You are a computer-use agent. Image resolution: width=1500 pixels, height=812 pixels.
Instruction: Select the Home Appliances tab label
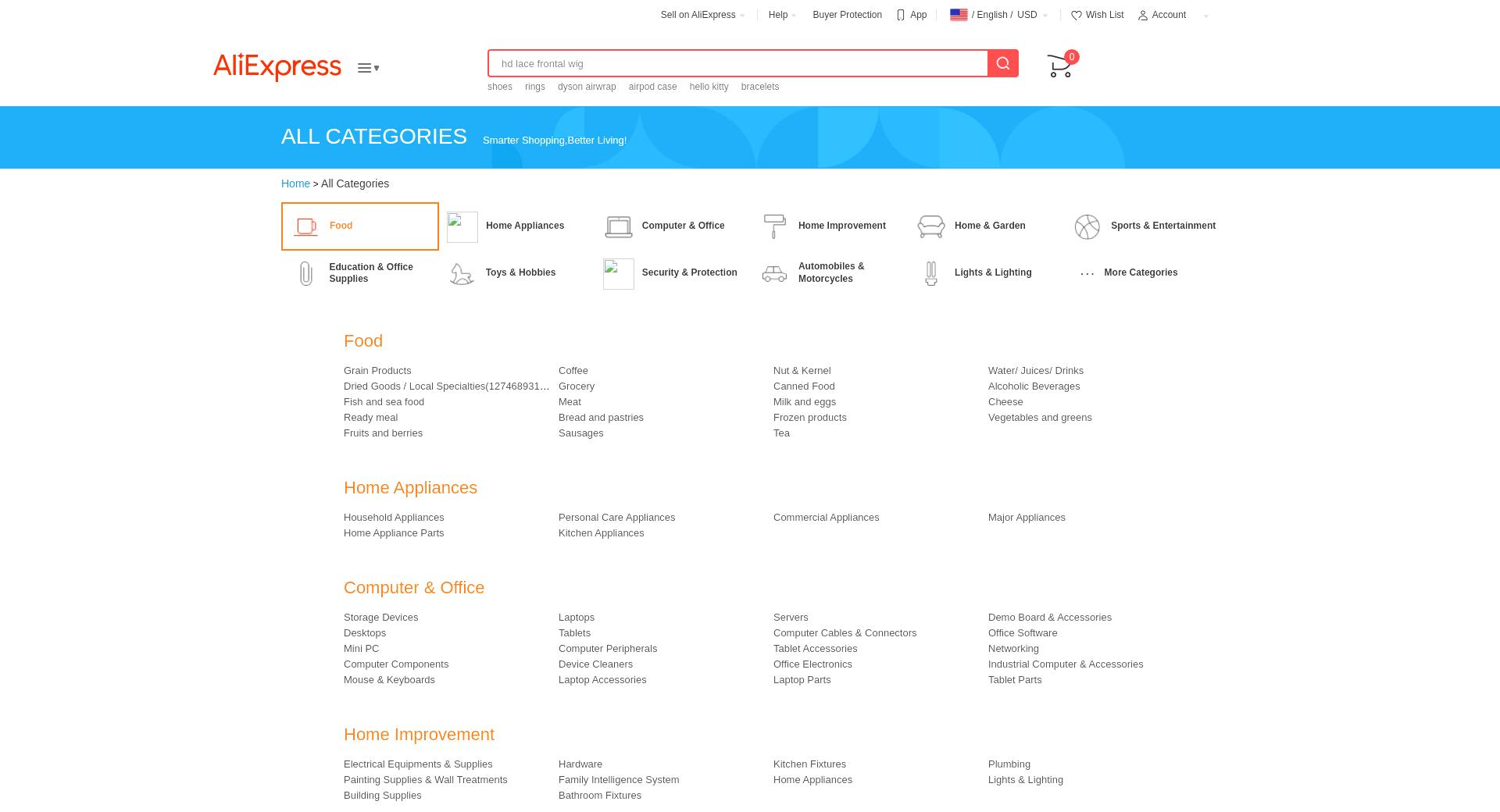click(x=525, y=226)
